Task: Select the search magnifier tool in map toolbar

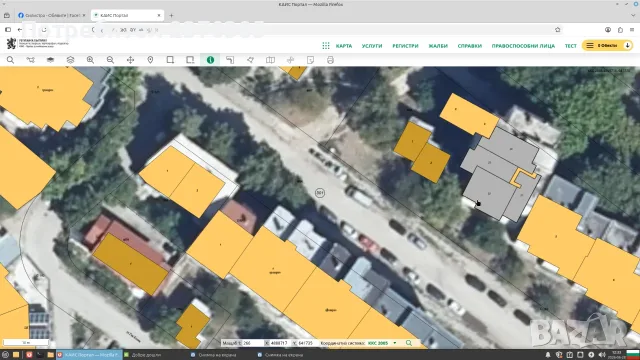Action: [x=10, y=60]
